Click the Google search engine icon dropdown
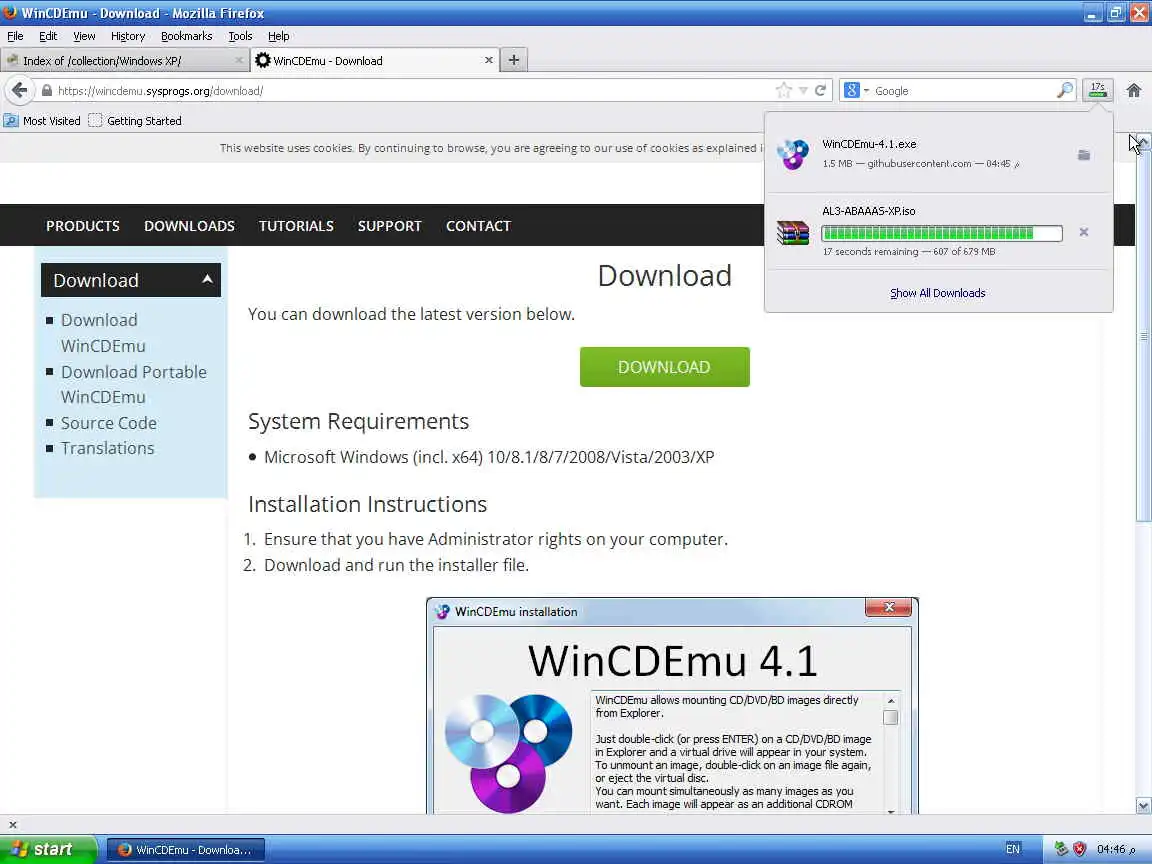This screenshot has height=864, width=1152. click(857, 90)
